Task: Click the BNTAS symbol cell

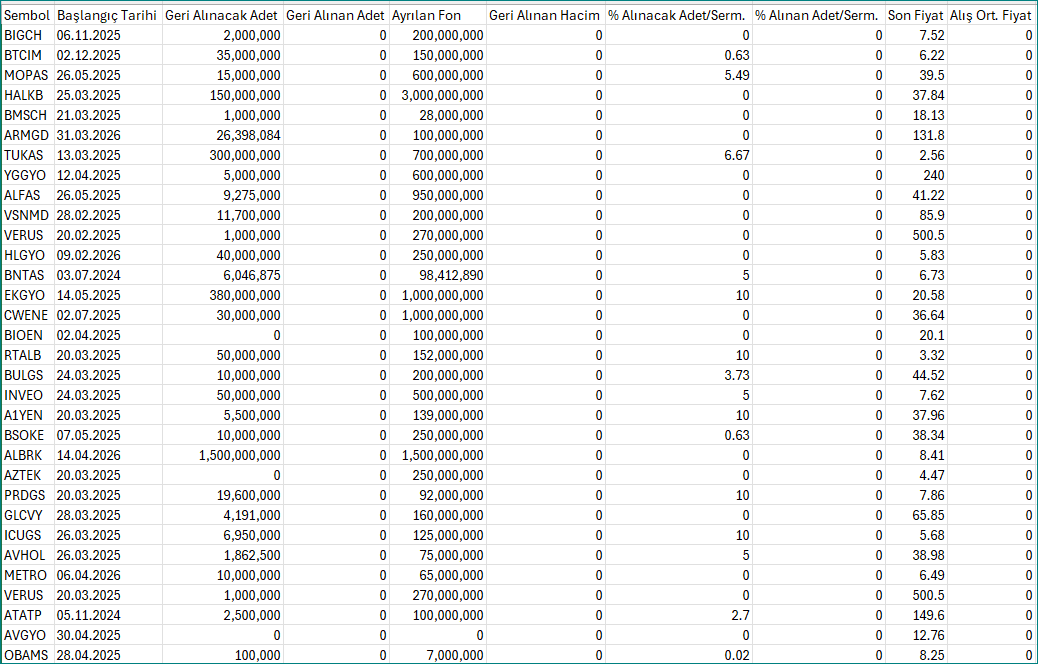Action: coord(27,275)
